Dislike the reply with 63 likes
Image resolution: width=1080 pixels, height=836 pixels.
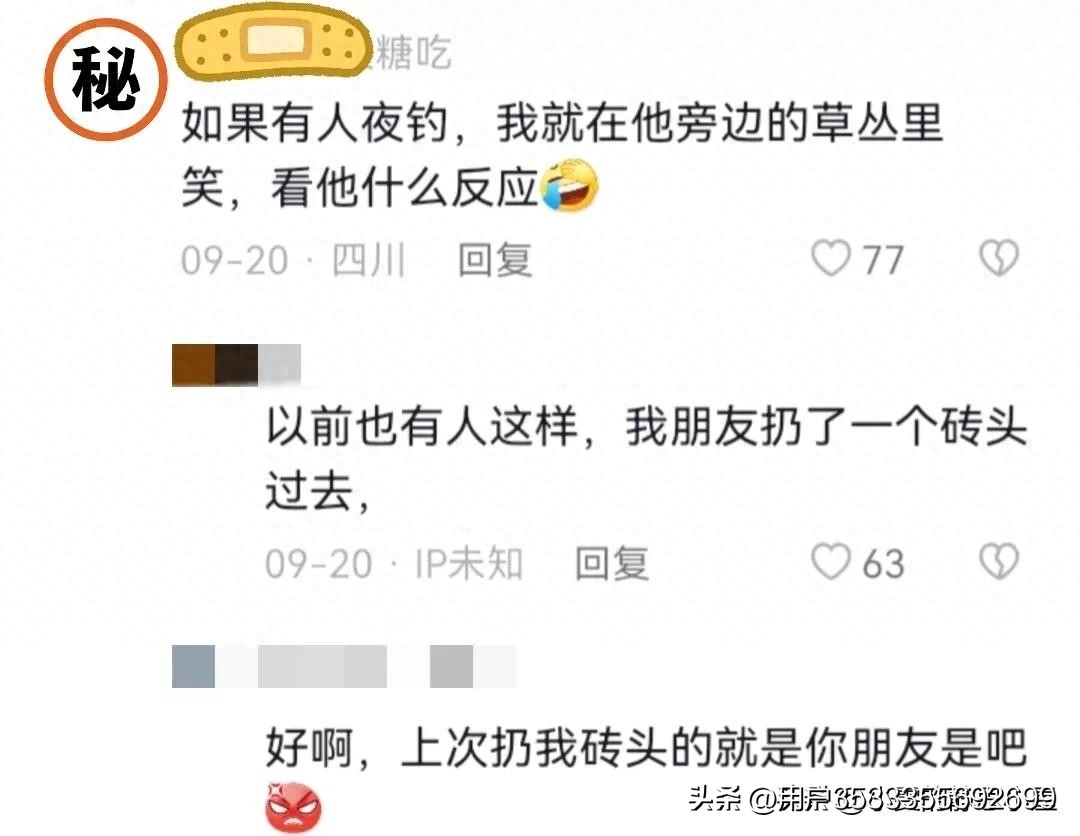coord(999,561)
